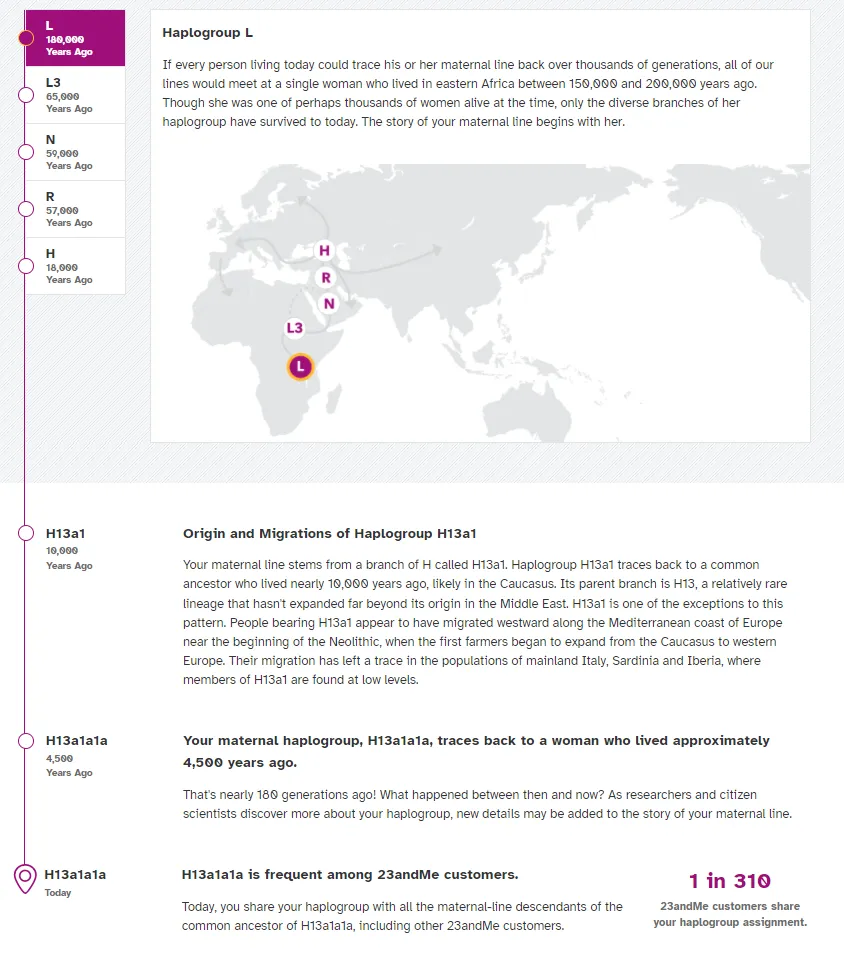Click the Haplogroup L heading
The height and width of the screenshot is (955, 844).
(207, 32)
